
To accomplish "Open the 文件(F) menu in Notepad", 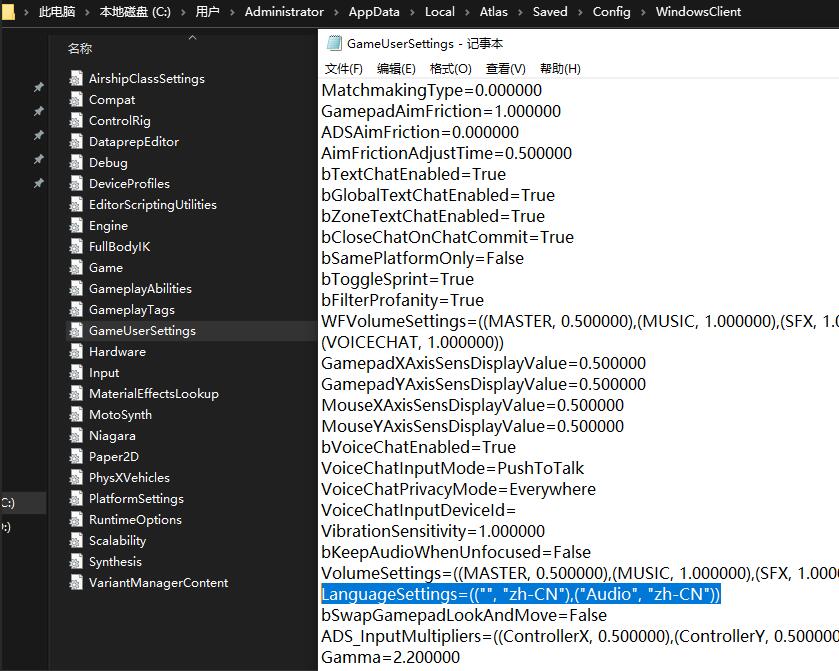I will click(x=344, y=68).
